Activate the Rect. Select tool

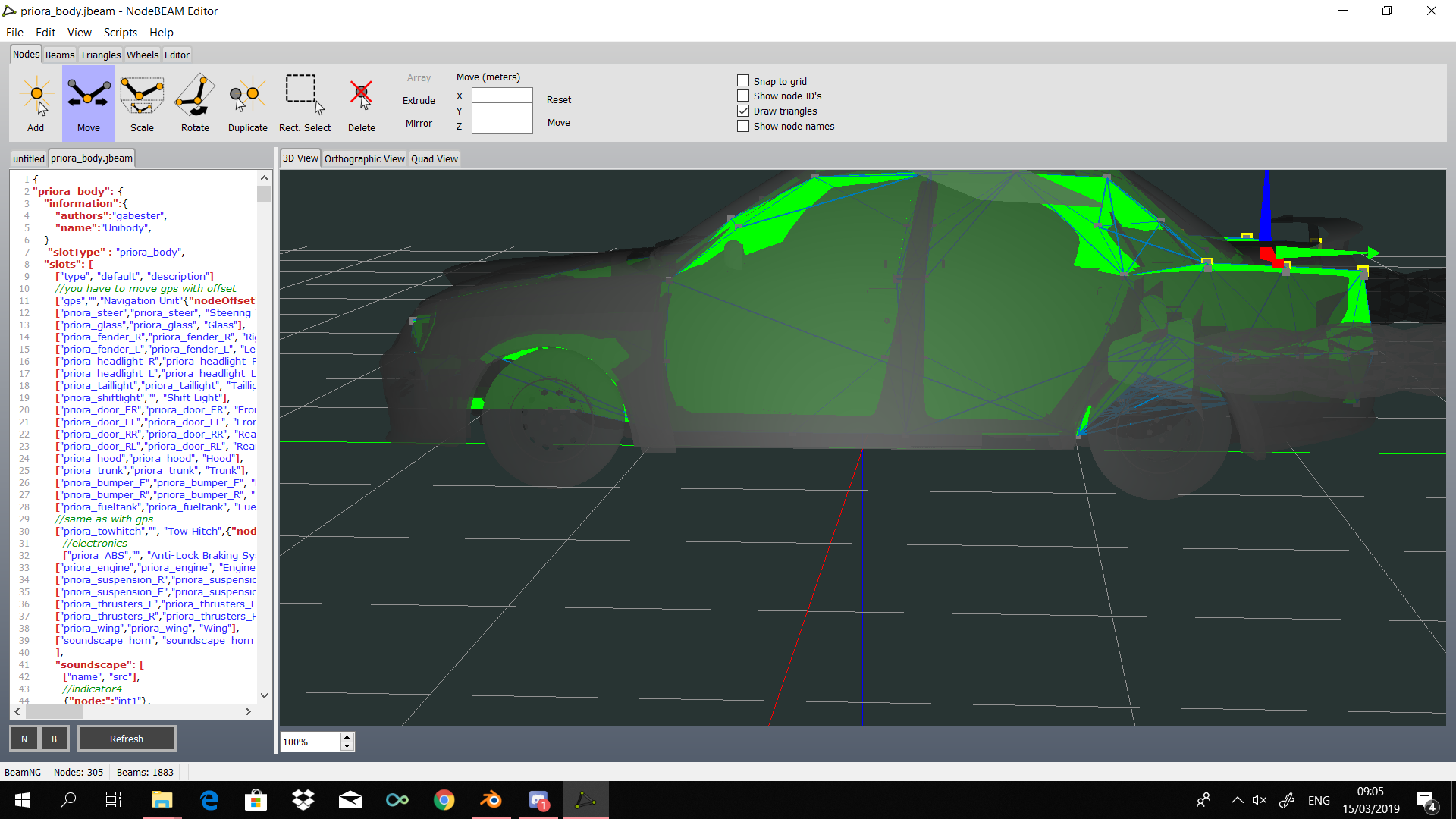(304, 103)
